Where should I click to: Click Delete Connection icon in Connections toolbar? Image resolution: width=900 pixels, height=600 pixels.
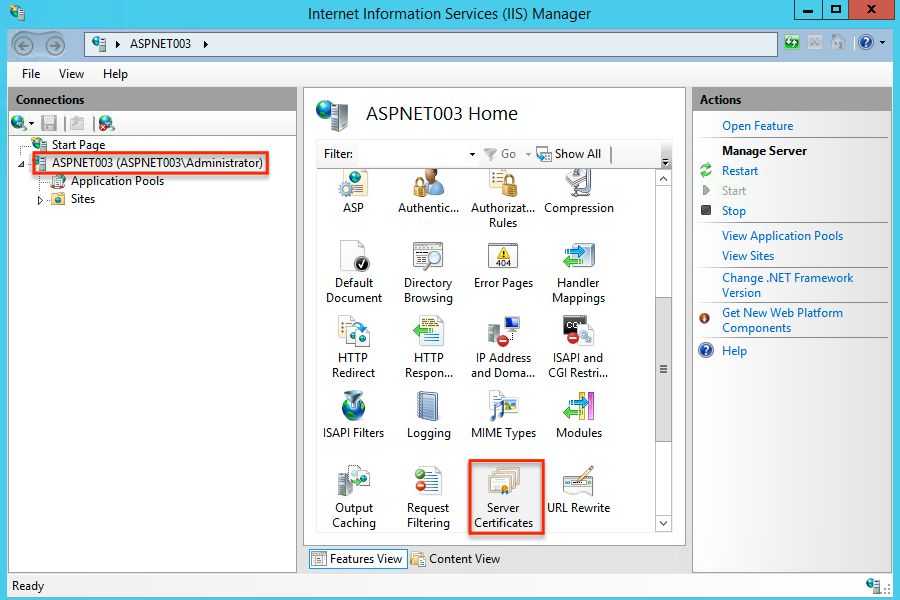point(107,123)
